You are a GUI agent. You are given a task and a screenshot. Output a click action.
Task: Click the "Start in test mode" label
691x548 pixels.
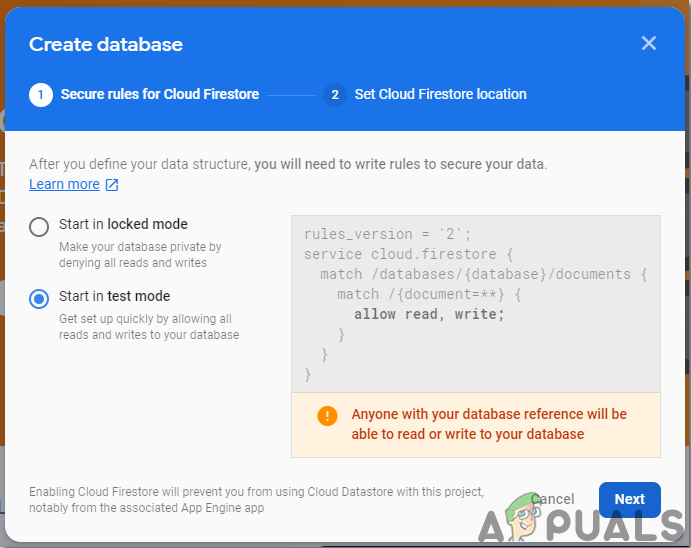114,296
